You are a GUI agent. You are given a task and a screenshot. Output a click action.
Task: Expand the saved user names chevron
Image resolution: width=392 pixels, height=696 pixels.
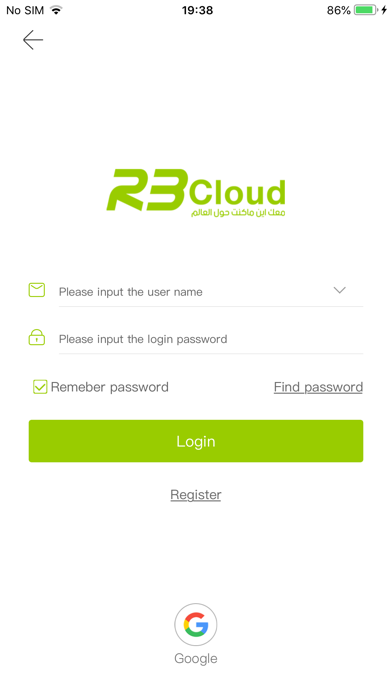coord(340,290)
